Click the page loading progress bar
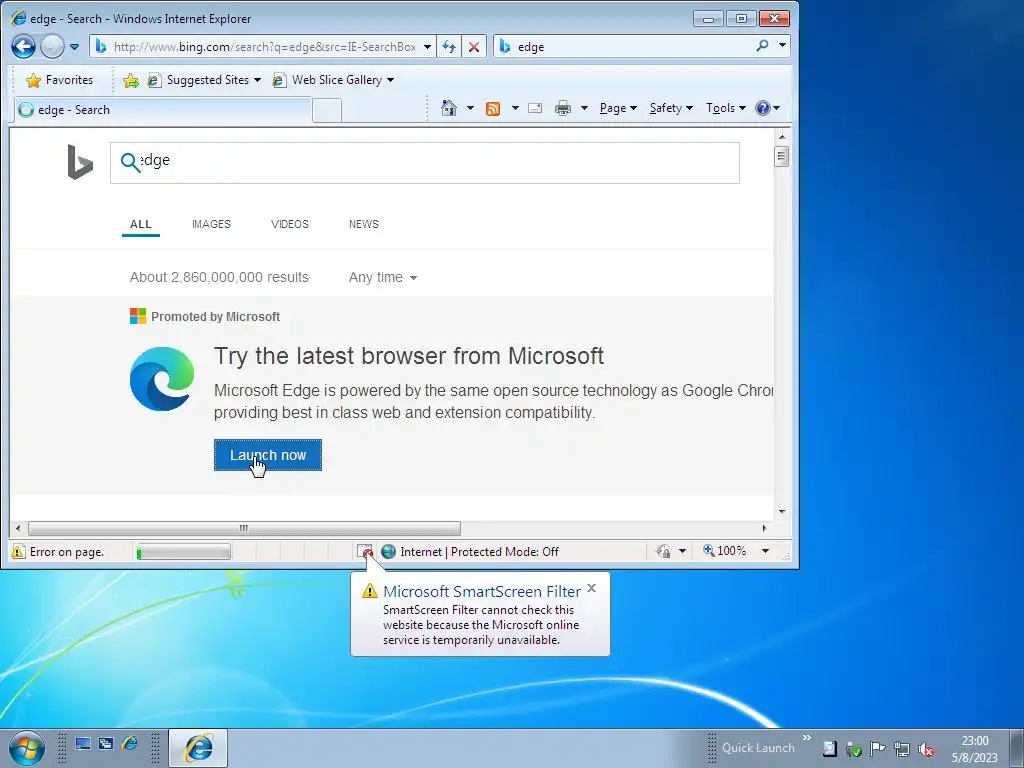 pyautogui.click(x=183, y=552)
